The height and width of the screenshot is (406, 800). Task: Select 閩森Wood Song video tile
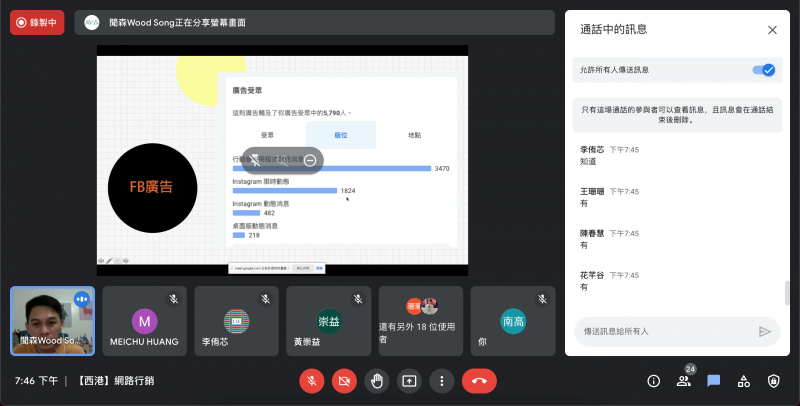pyautogui.click(x=53, y=321)
